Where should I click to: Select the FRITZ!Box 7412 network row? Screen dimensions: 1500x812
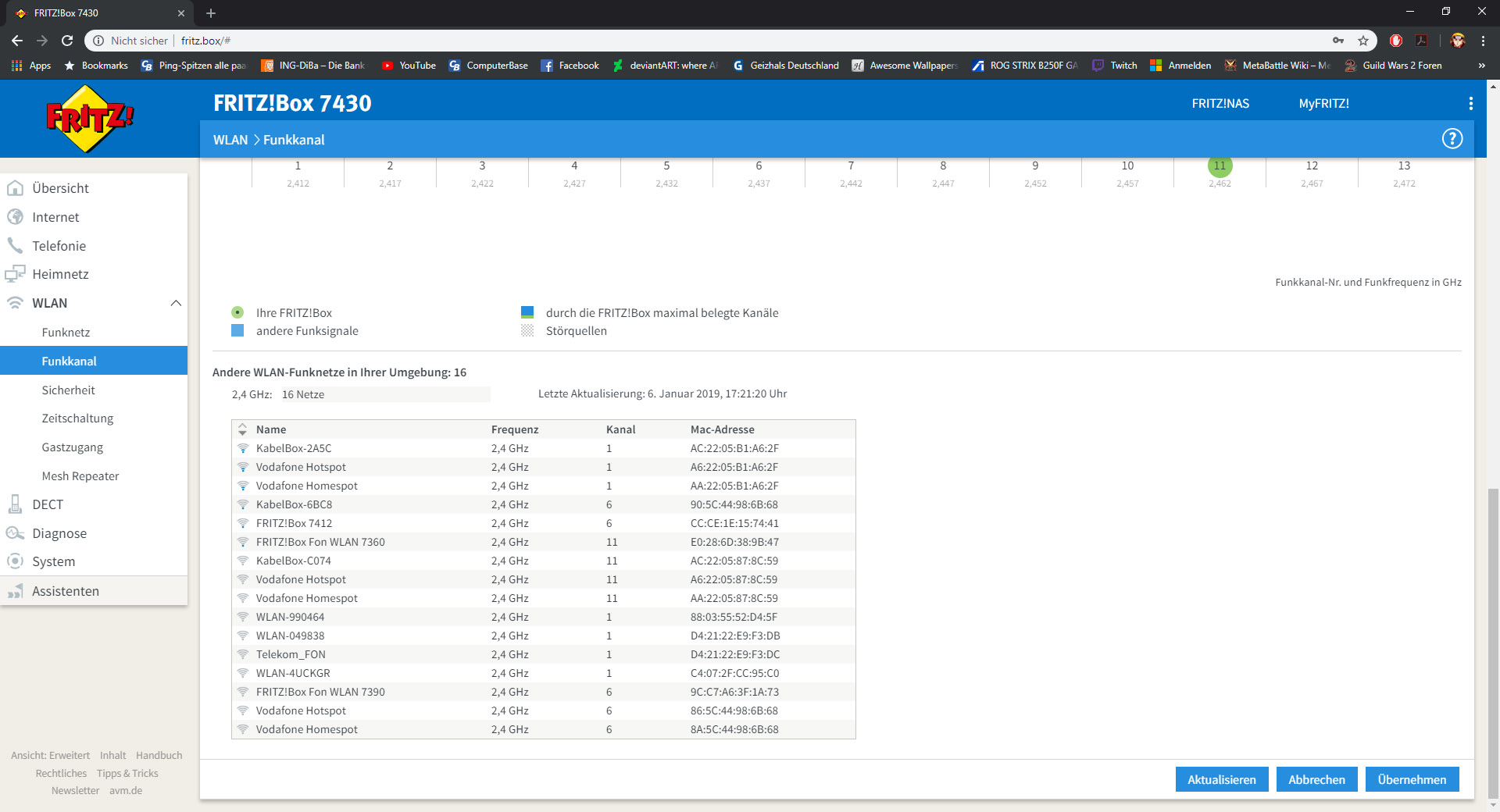[544, 523]
